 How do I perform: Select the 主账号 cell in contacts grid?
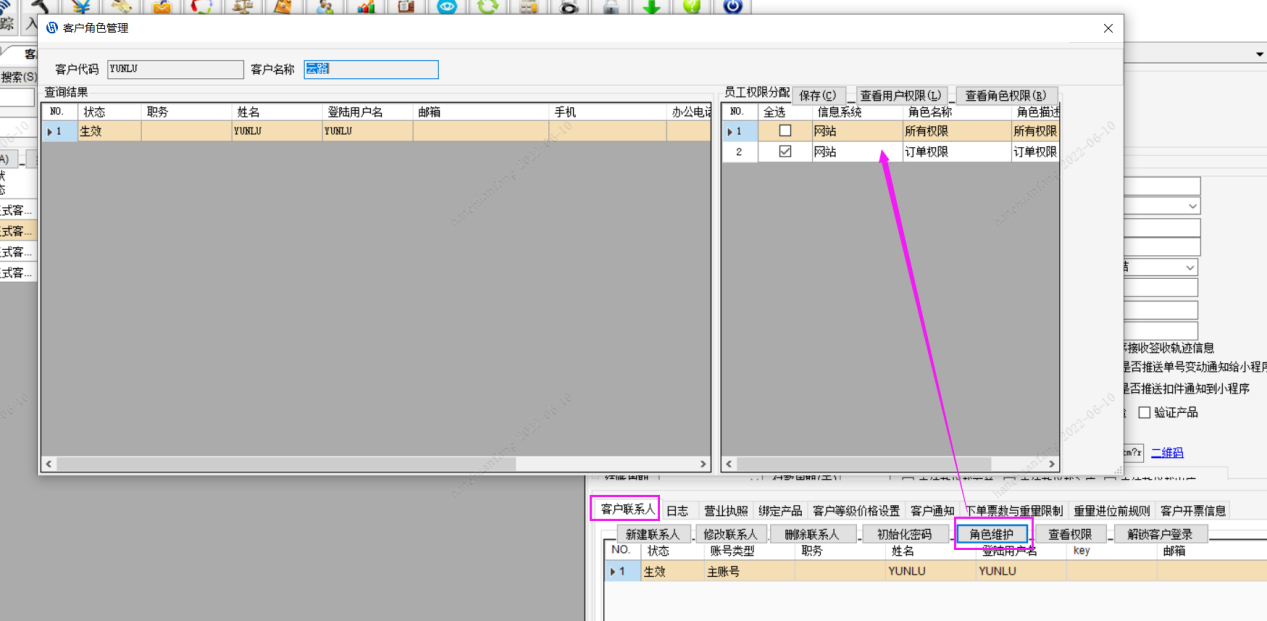[748, 572]
